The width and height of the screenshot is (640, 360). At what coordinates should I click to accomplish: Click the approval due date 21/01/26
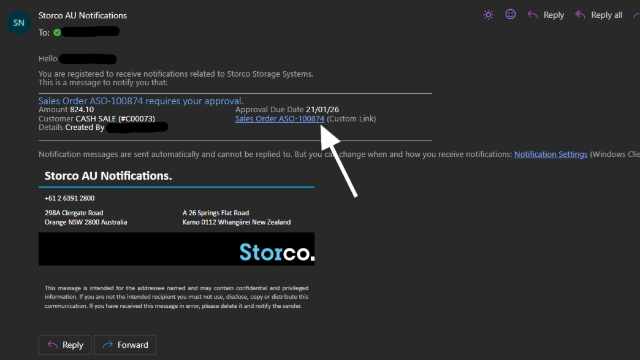click(322, 109)
